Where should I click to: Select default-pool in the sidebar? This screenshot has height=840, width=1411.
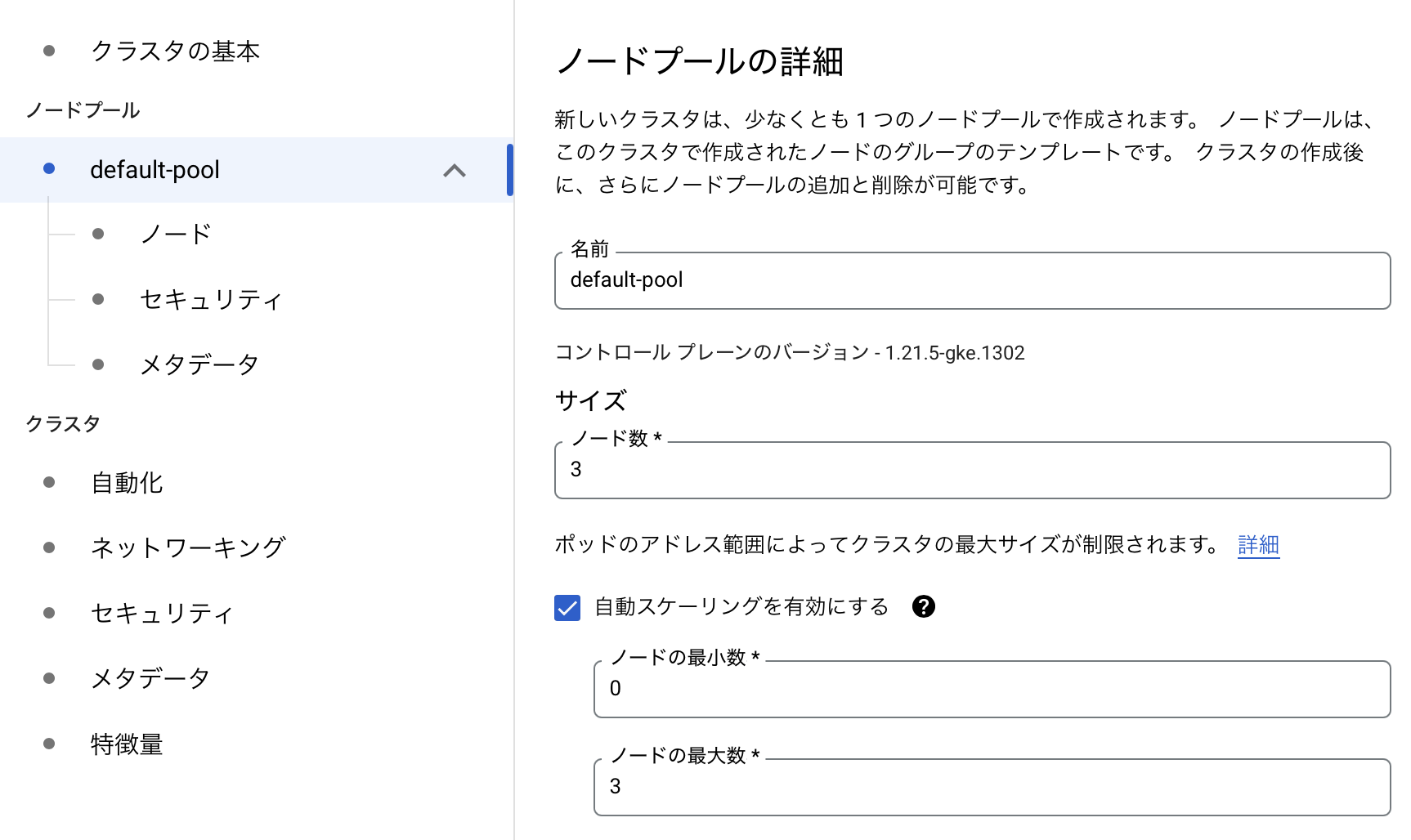click(155, 170)
